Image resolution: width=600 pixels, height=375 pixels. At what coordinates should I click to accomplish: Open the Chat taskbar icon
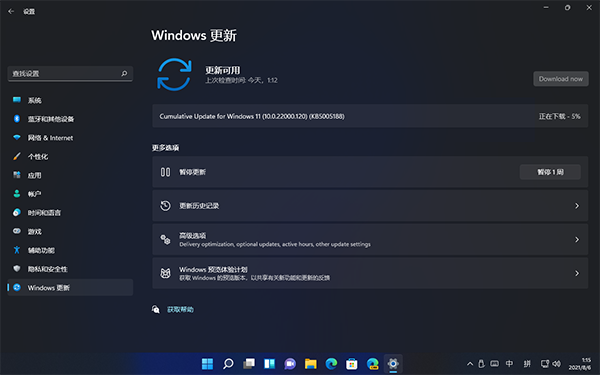click(x=290, y=364)
